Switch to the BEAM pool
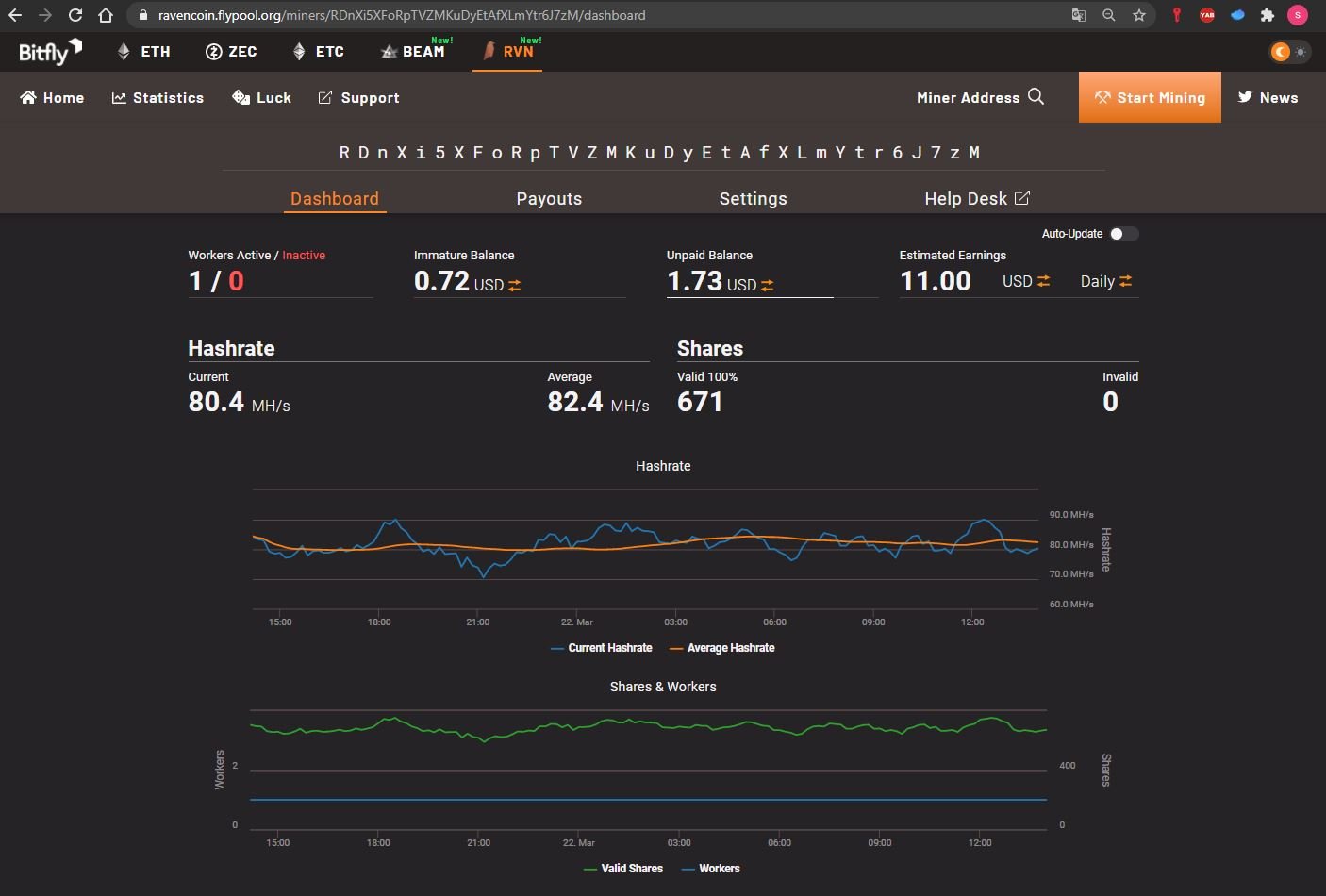The width and height of the screenshot is (1326, 896). [x=413, y=52]
